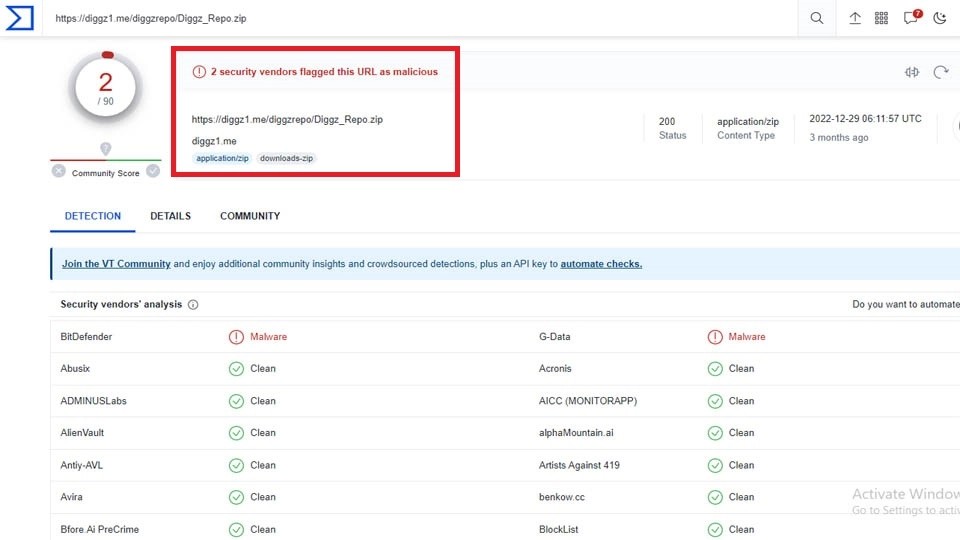Screen dimensions: 960x540
Task: Open the VirusTotal logo home icon
Action: click(20, 18)
